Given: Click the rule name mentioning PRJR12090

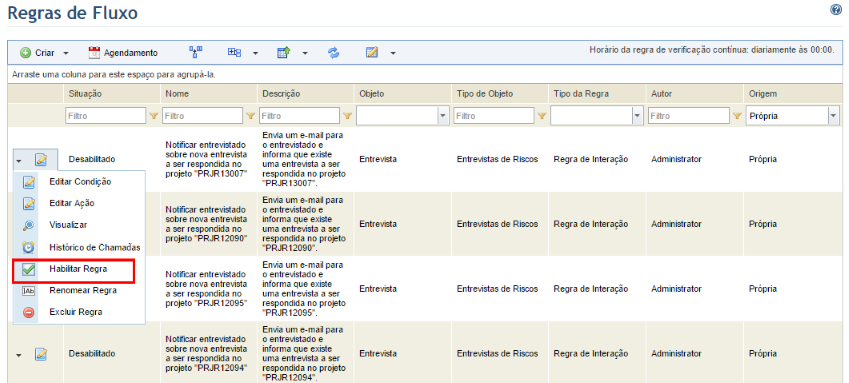Looking at the screenshot, I should (x=206, y=224).
